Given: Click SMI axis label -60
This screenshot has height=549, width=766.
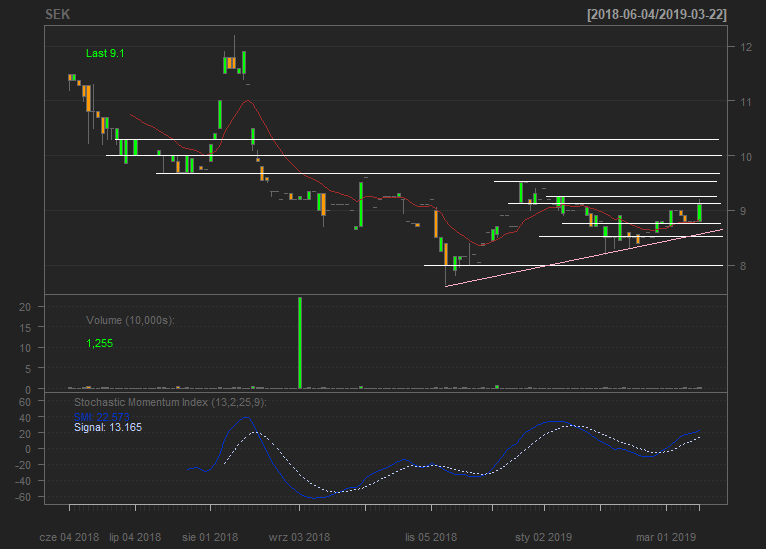Looking at the screenshot, I should click(22, 497).
